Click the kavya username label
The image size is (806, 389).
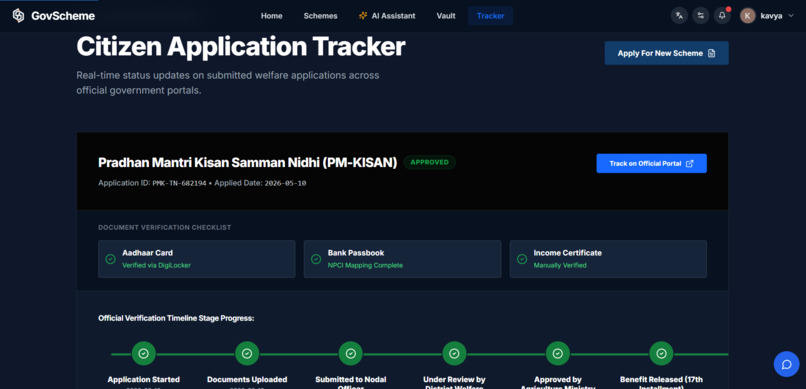(x=771, y=16)
